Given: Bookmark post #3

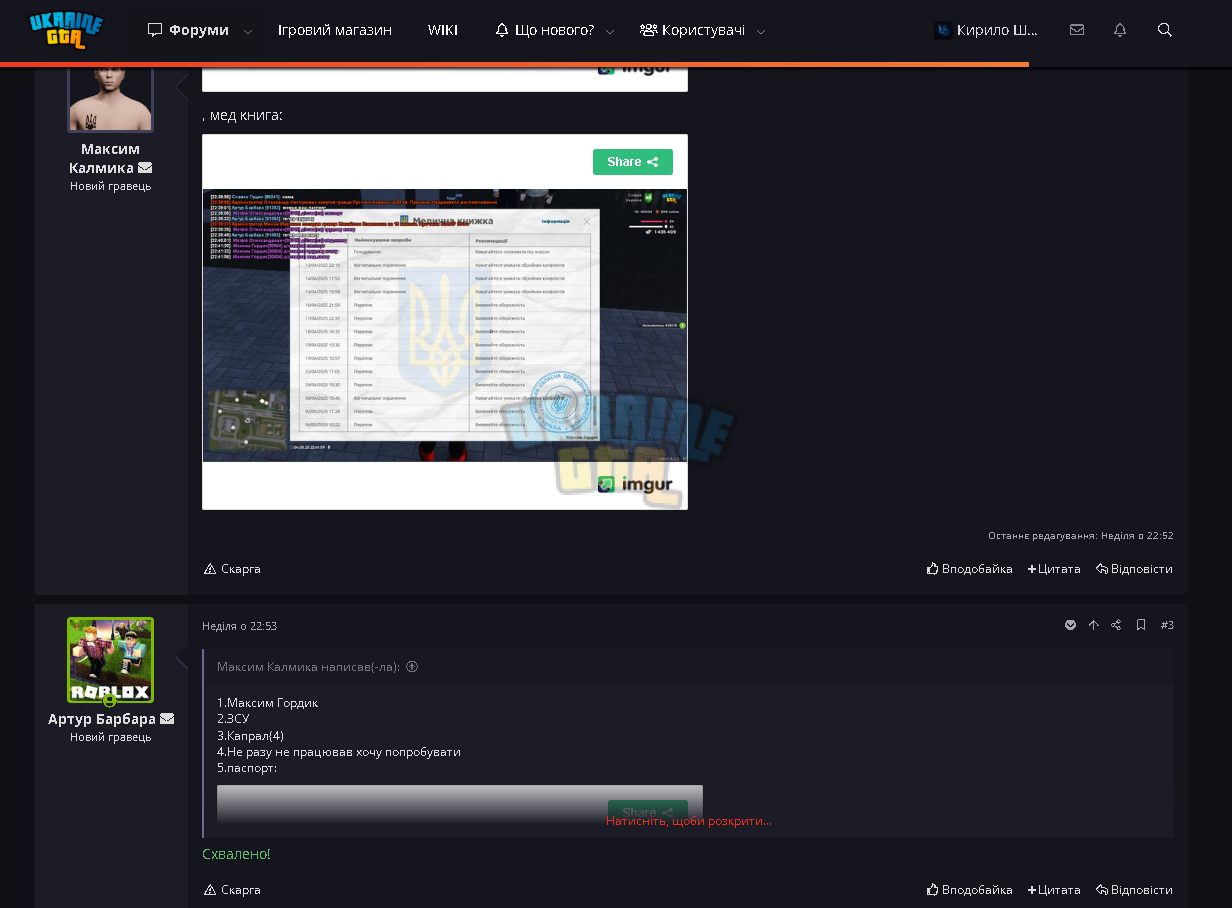Looking at the screenshot, I should [1141, 625].
